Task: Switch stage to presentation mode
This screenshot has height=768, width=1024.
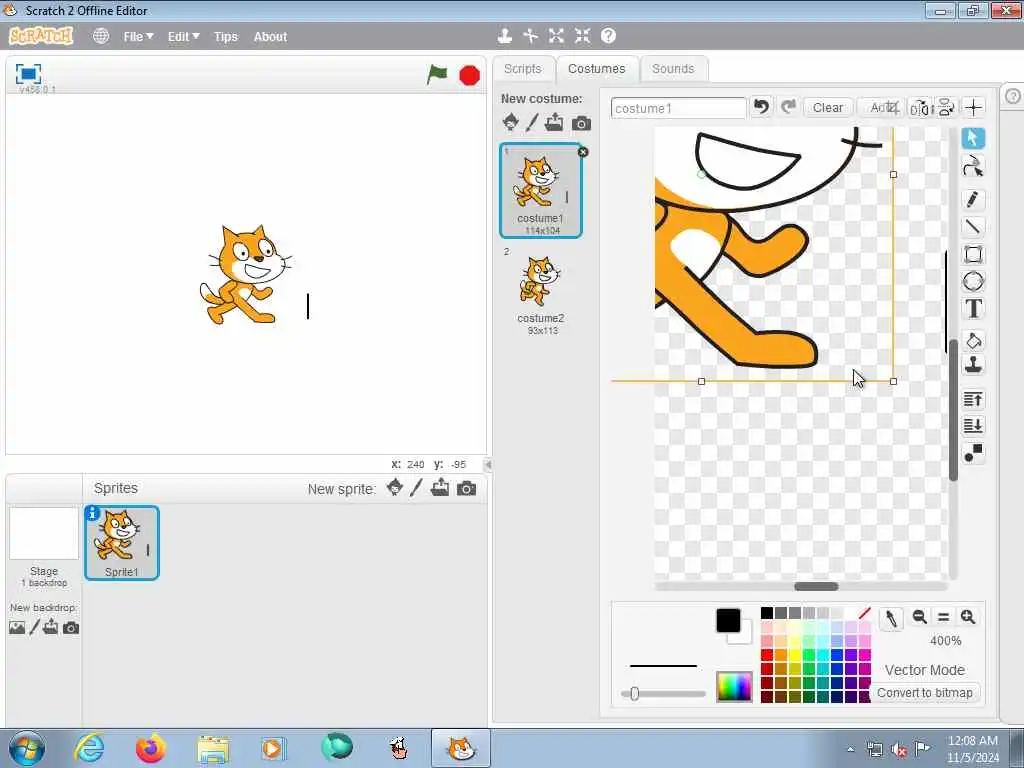Action: tap(28, 74)
